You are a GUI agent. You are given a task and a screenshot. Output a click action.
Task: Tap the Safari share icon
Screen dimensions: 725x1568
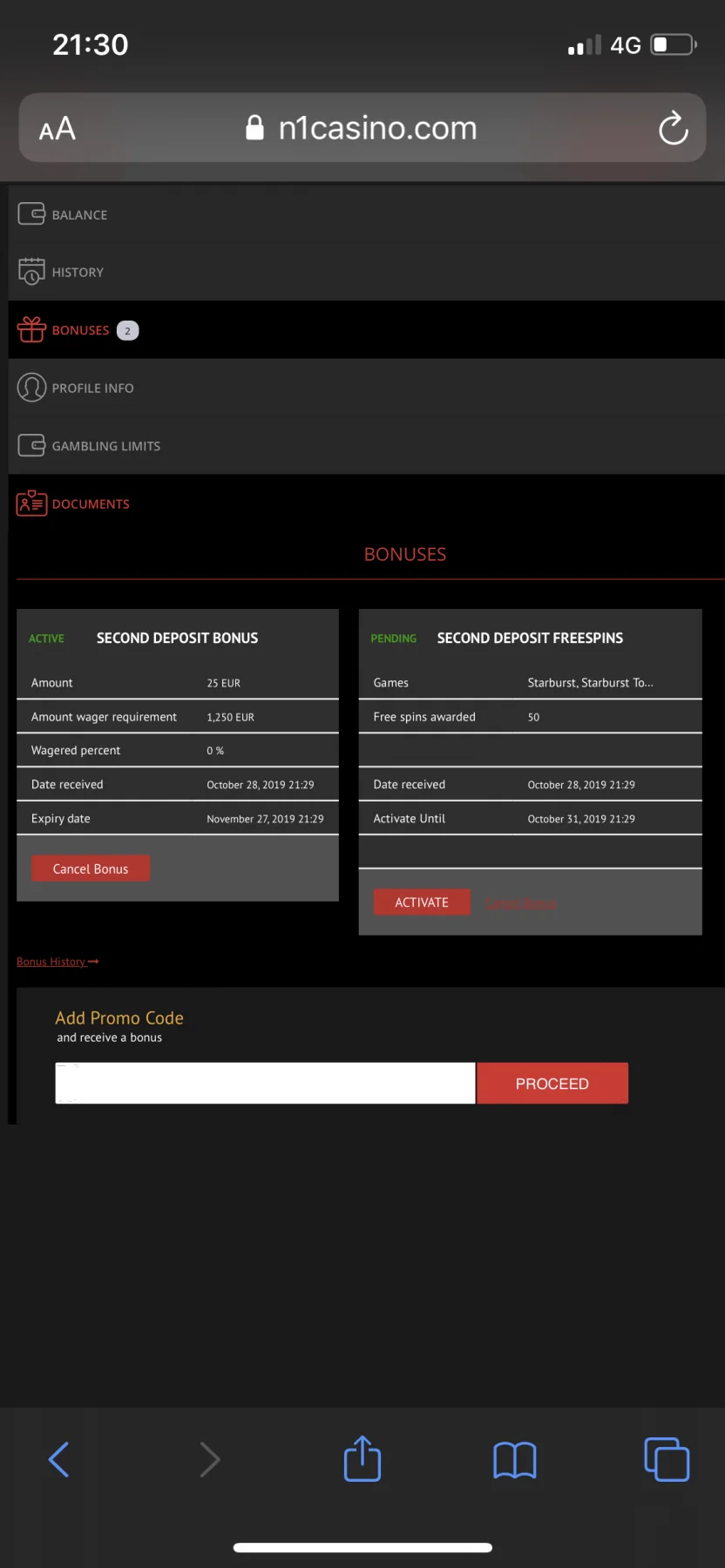tap(362, 1458)
